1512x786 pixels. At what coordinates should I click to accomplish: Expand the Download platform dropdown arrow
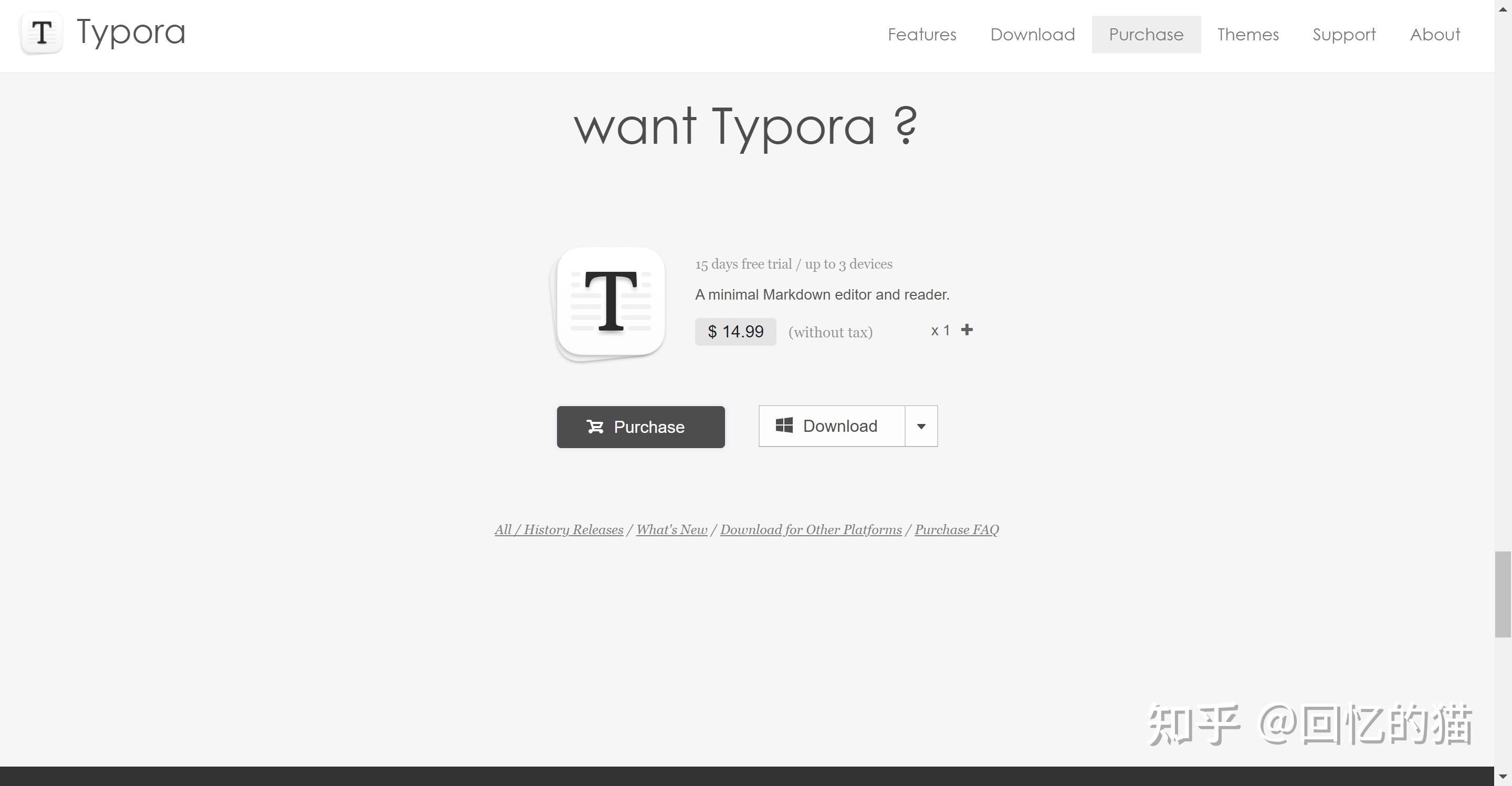[921, 426]
